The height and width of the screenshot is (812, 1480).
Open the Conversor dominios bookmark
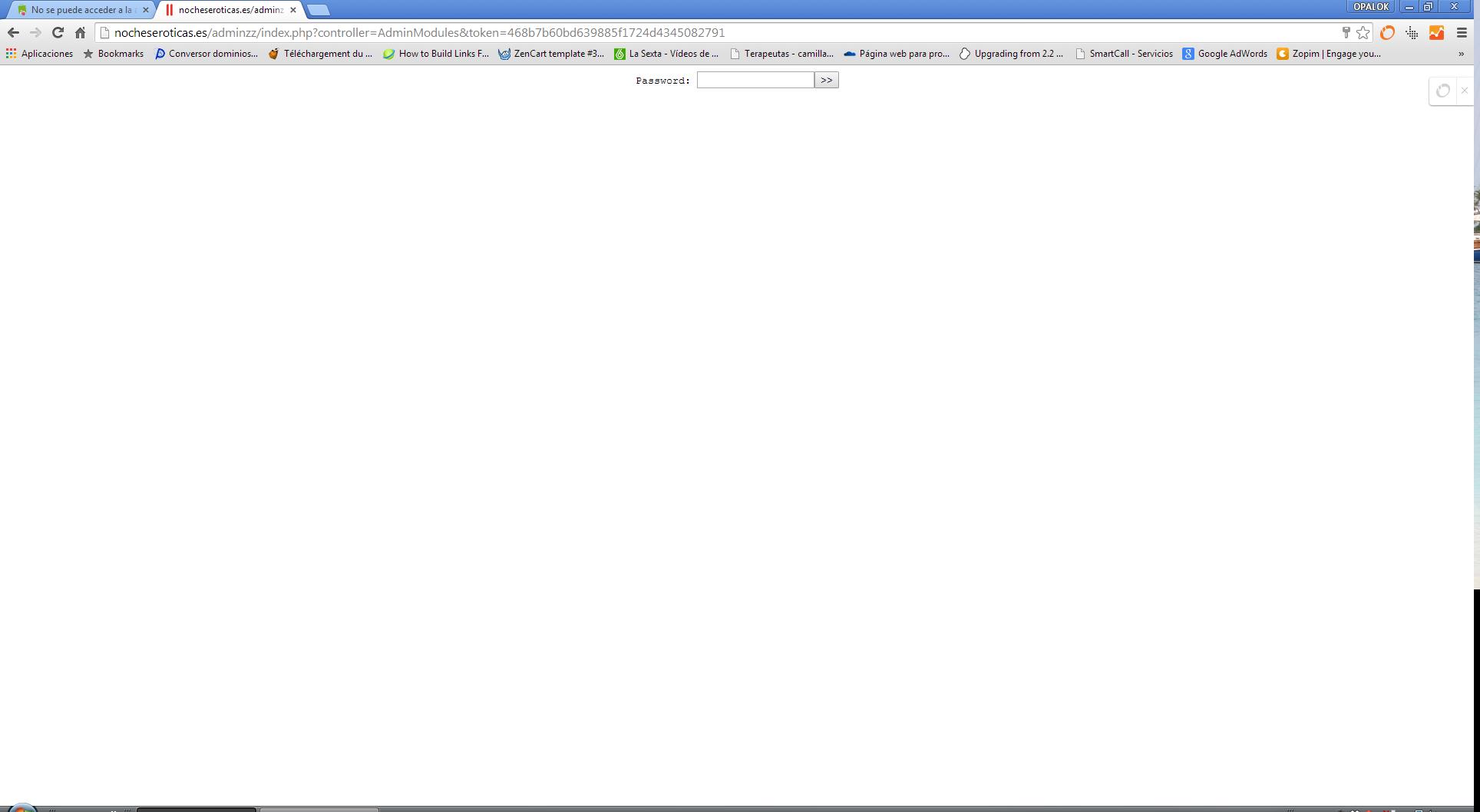(x=206, y=54)
